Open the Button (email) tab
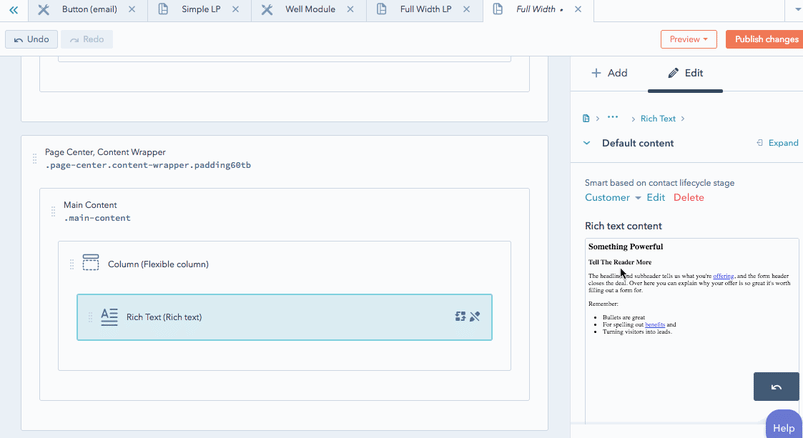This screenshot has width=803, height=438. pyautogui.click(x=89, y=9)
